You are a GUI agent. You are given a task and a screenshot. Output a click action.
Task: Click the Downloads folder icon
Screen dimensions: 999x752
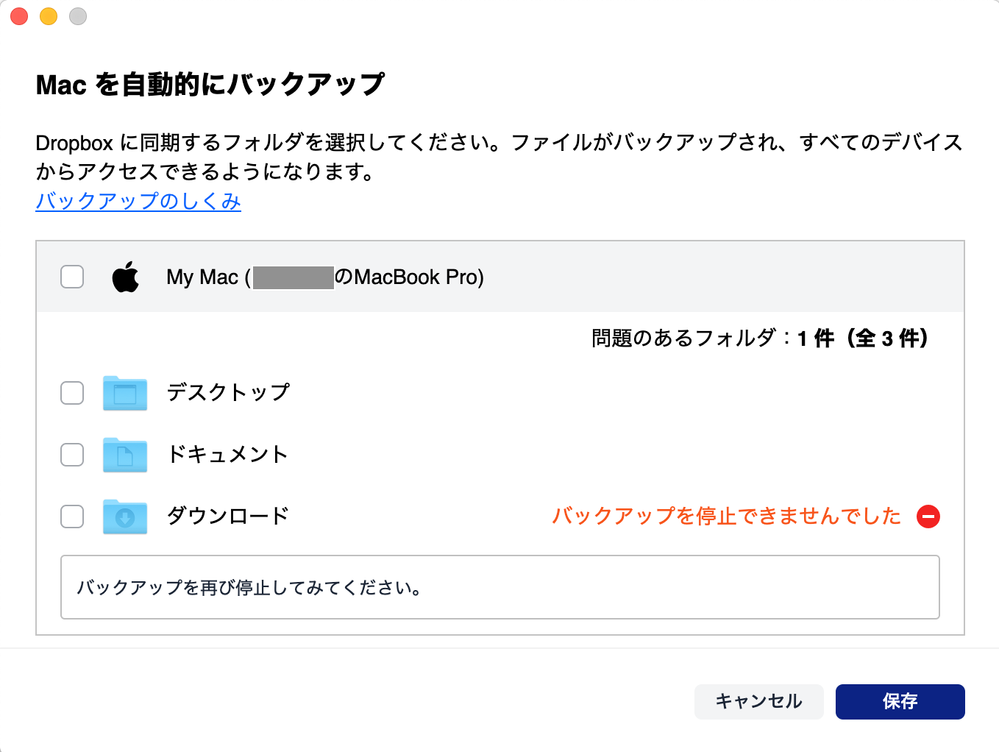tap(125, 517)
